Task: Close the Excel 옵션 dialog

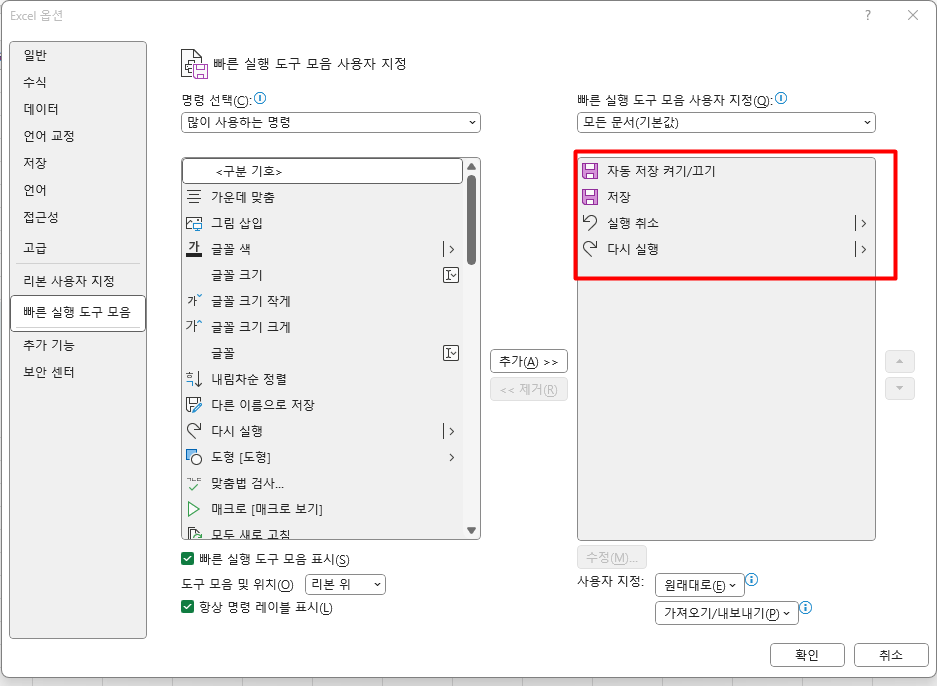Action: click(912, 16)
